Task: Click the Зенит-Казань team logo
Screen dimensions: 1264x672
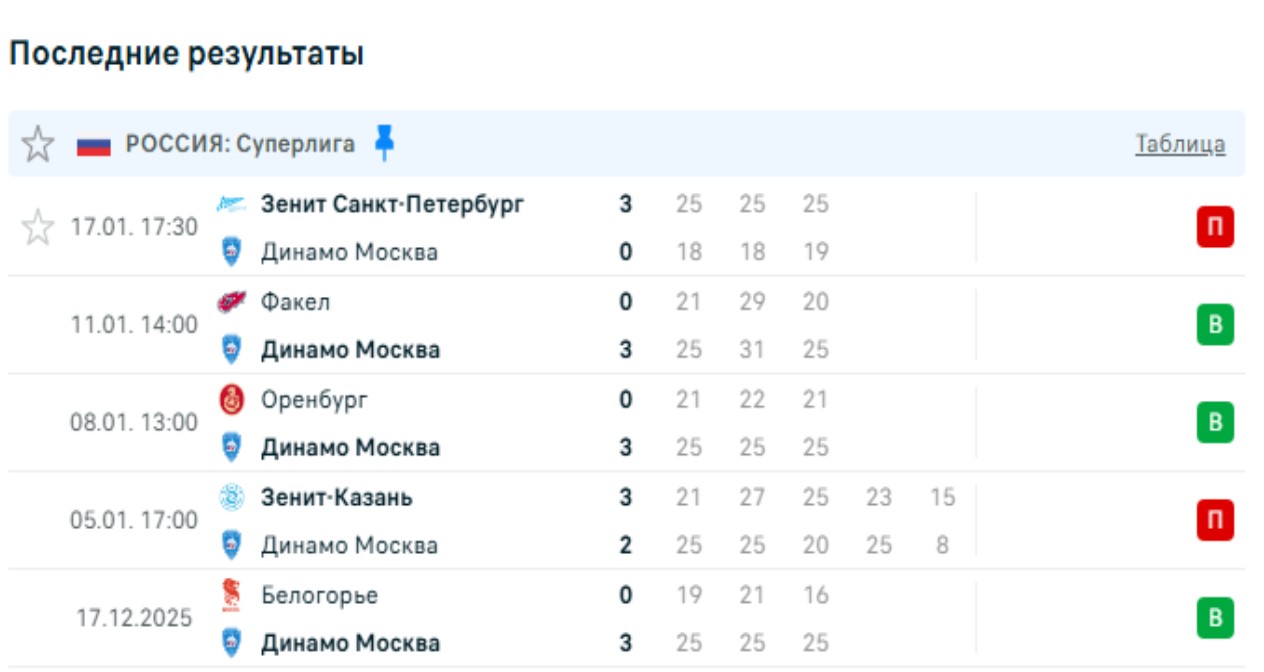Action: (231, 497)
